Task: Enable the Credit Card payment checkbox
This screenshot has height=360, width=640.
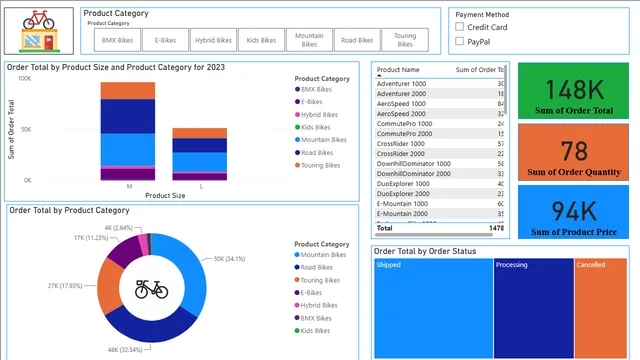Action: (460, 27)
